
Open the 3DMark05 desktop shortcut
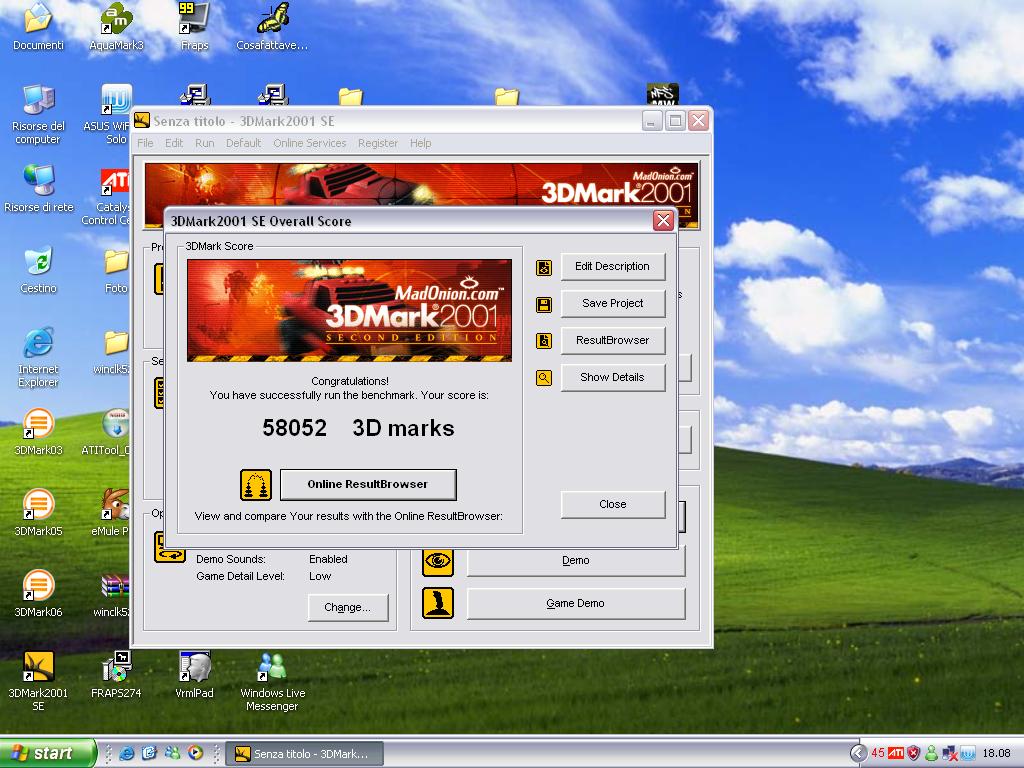39,513
